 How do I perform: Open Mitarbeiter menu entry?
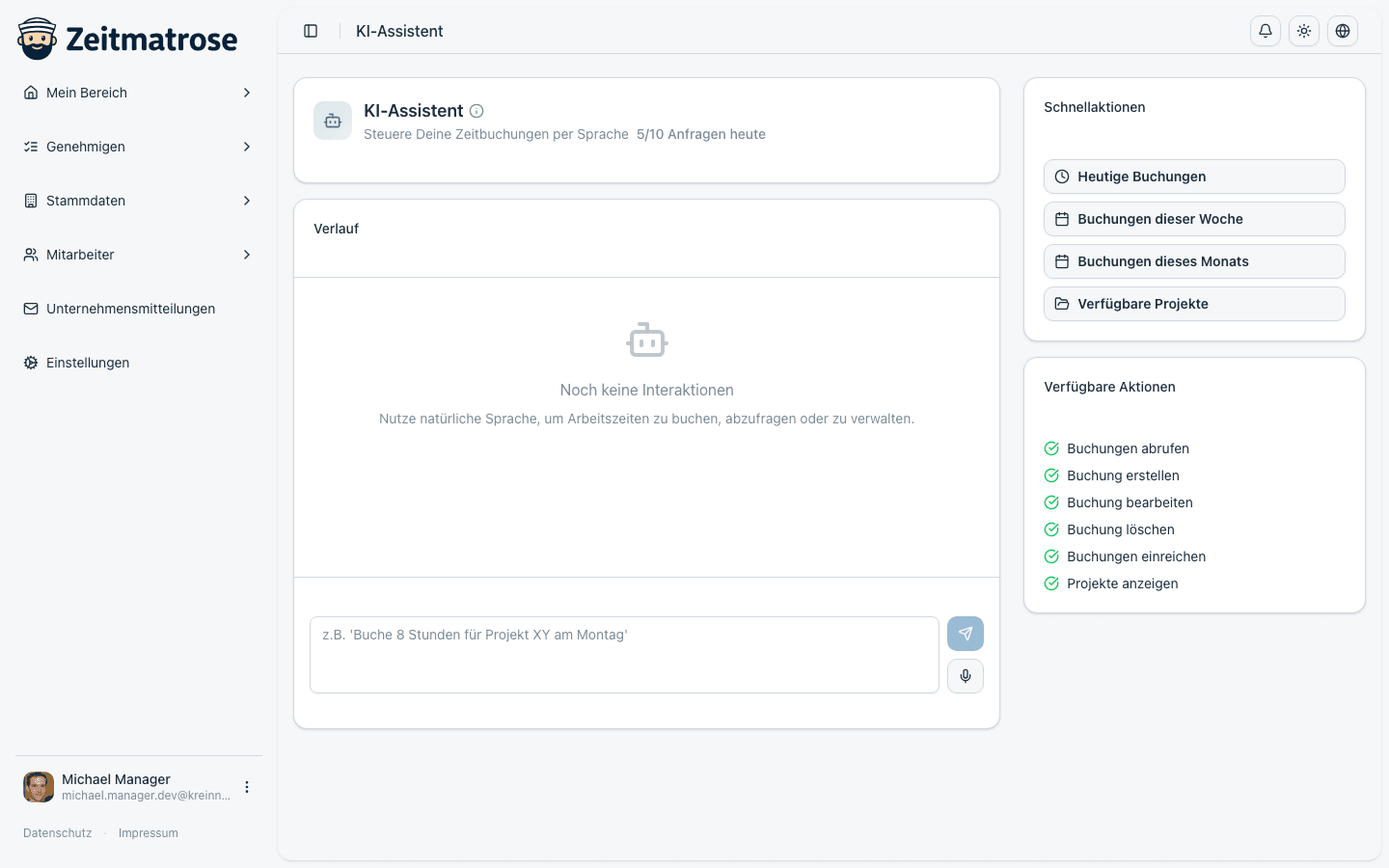coord(139,255)
